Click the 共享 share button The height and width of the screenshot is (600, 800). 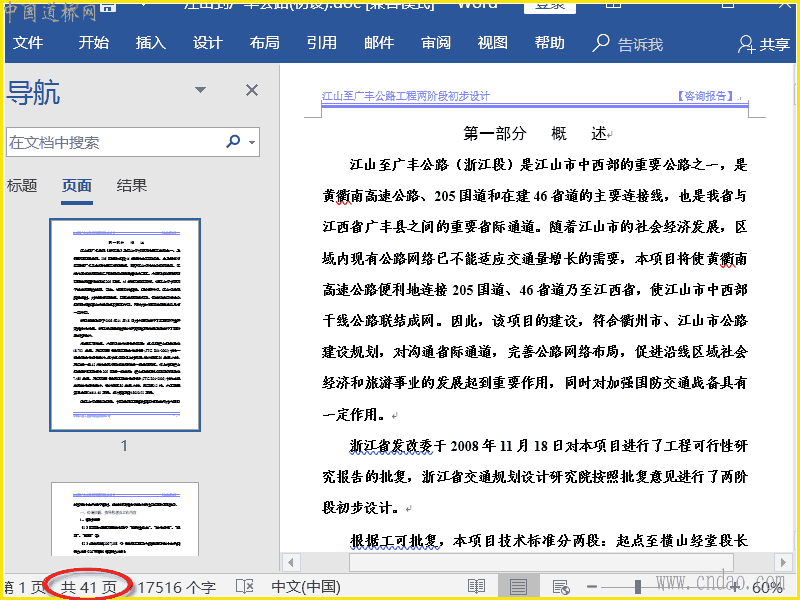tap(764, 44)
